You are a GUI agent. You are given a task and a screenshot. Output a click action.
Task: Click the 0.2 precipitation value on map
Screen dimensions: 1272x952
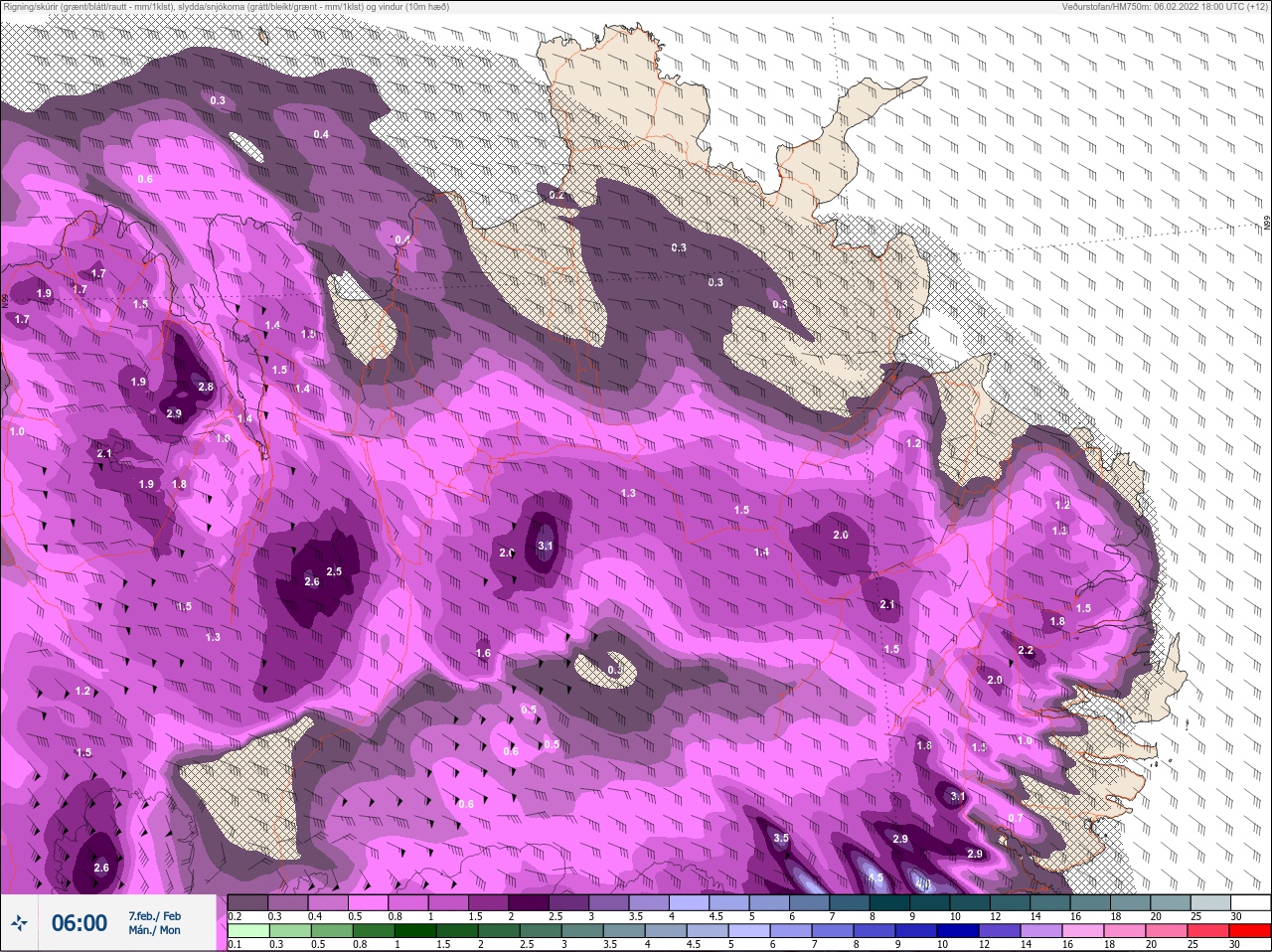(556, 195)
